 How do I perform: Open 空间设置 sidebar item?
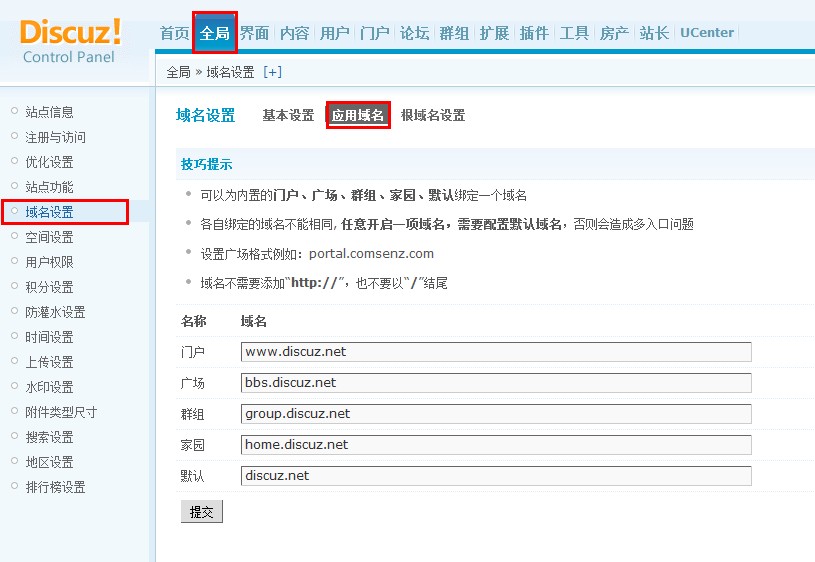49,237
